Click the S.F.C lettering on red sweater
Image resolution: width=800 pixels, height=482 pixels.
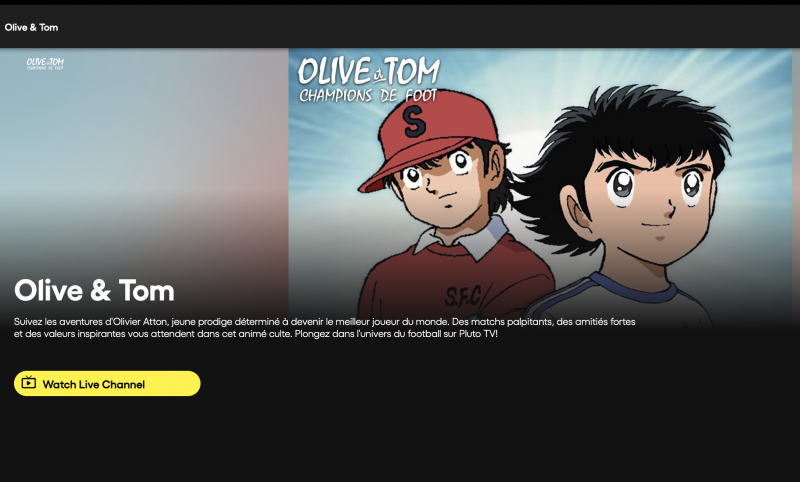pos(462,298)
